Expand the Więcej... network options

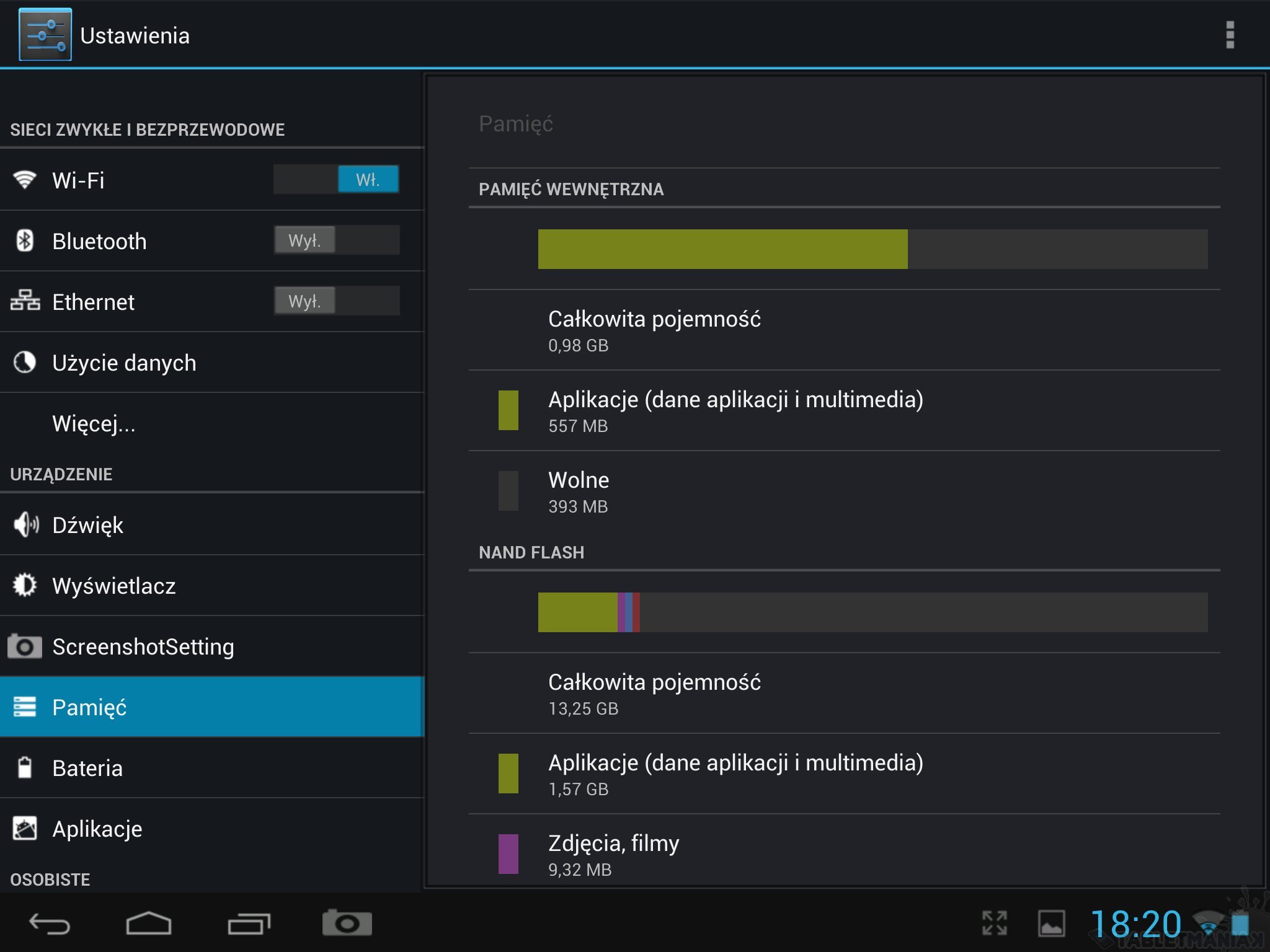click(94, 423)
